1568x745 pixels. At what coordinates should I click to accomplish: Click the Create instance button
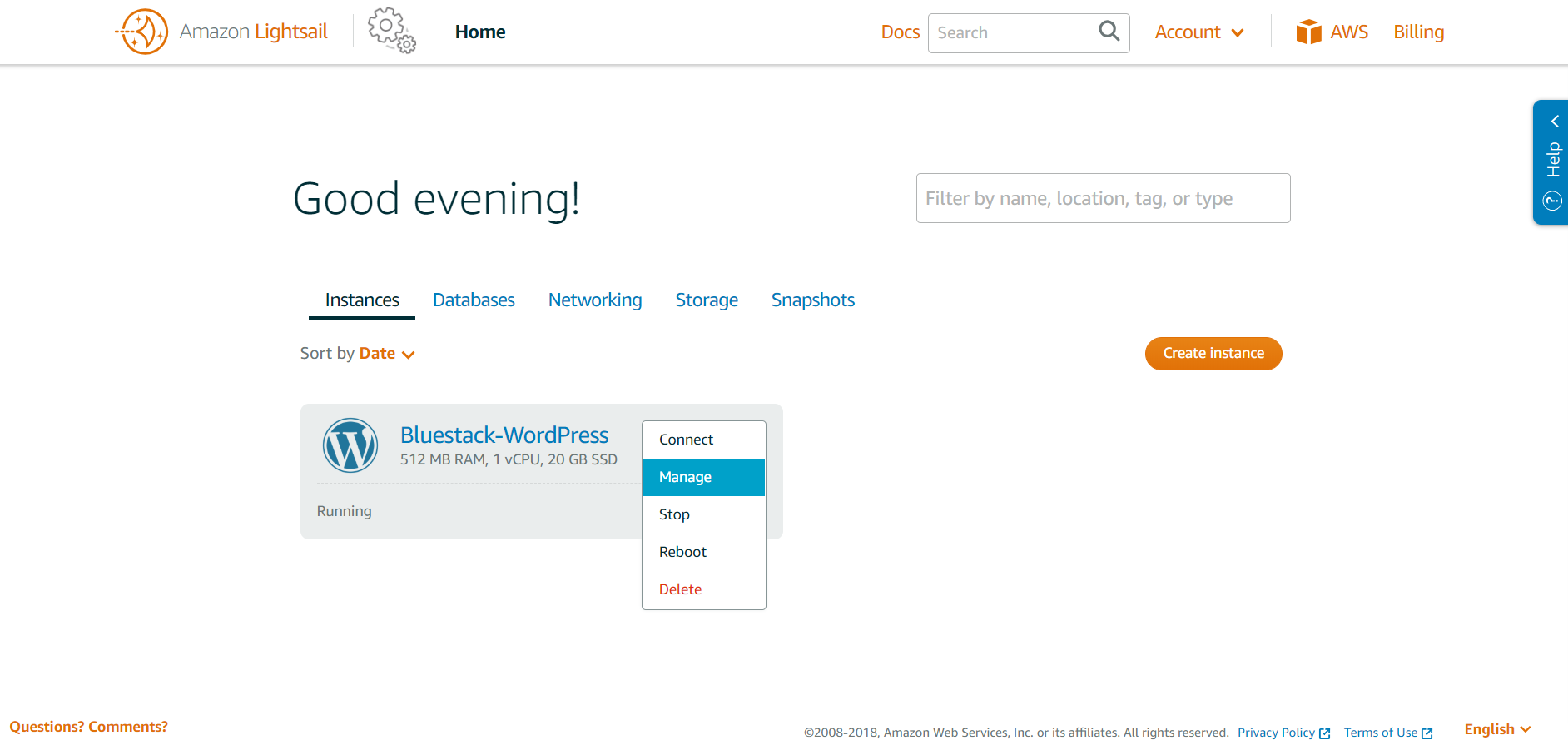(x=1213, y=354)
